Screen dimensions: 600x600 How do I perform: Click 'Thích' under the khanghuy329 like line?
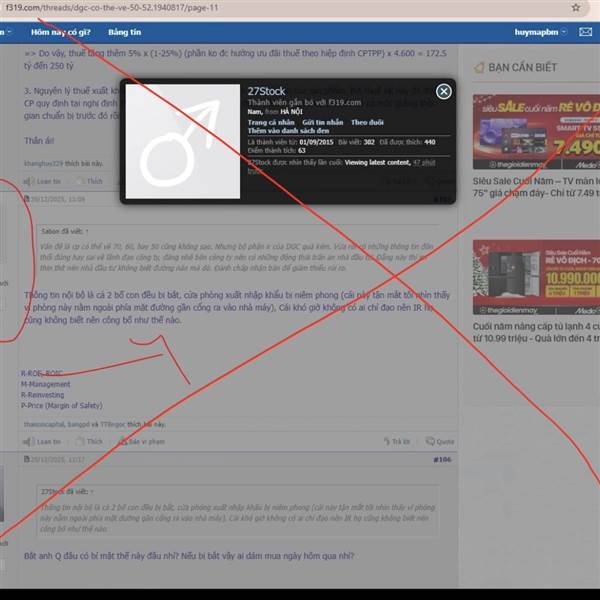click(x=89, y=181)
